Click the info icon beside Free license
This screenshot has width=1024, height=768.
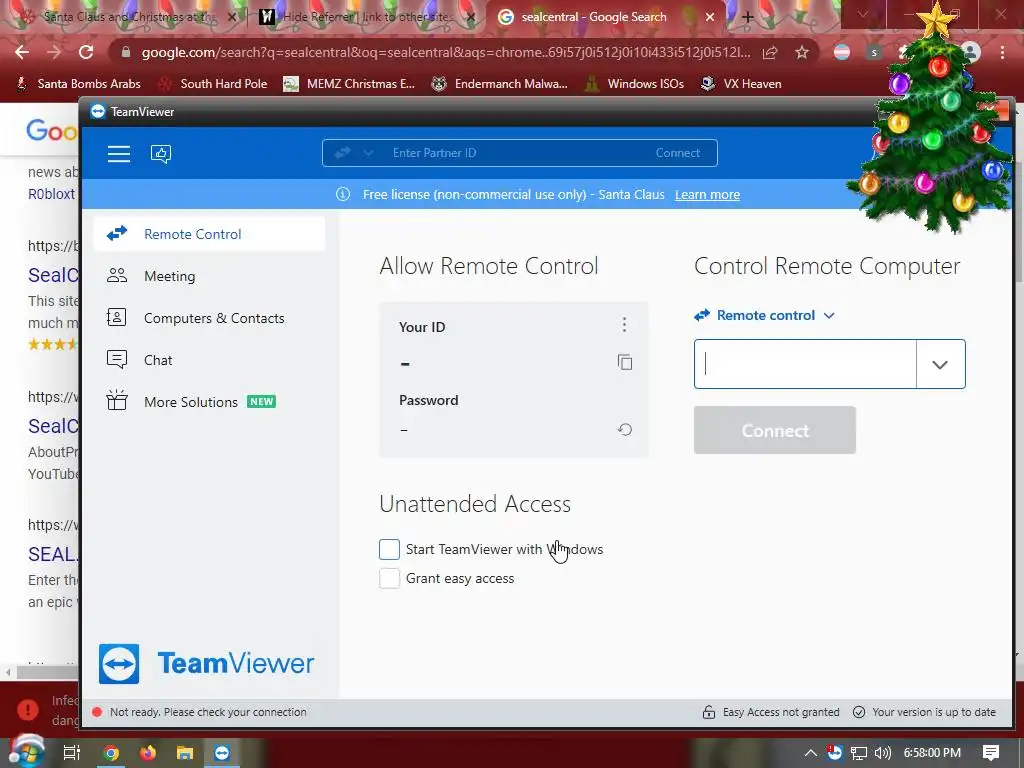point(343,195)
